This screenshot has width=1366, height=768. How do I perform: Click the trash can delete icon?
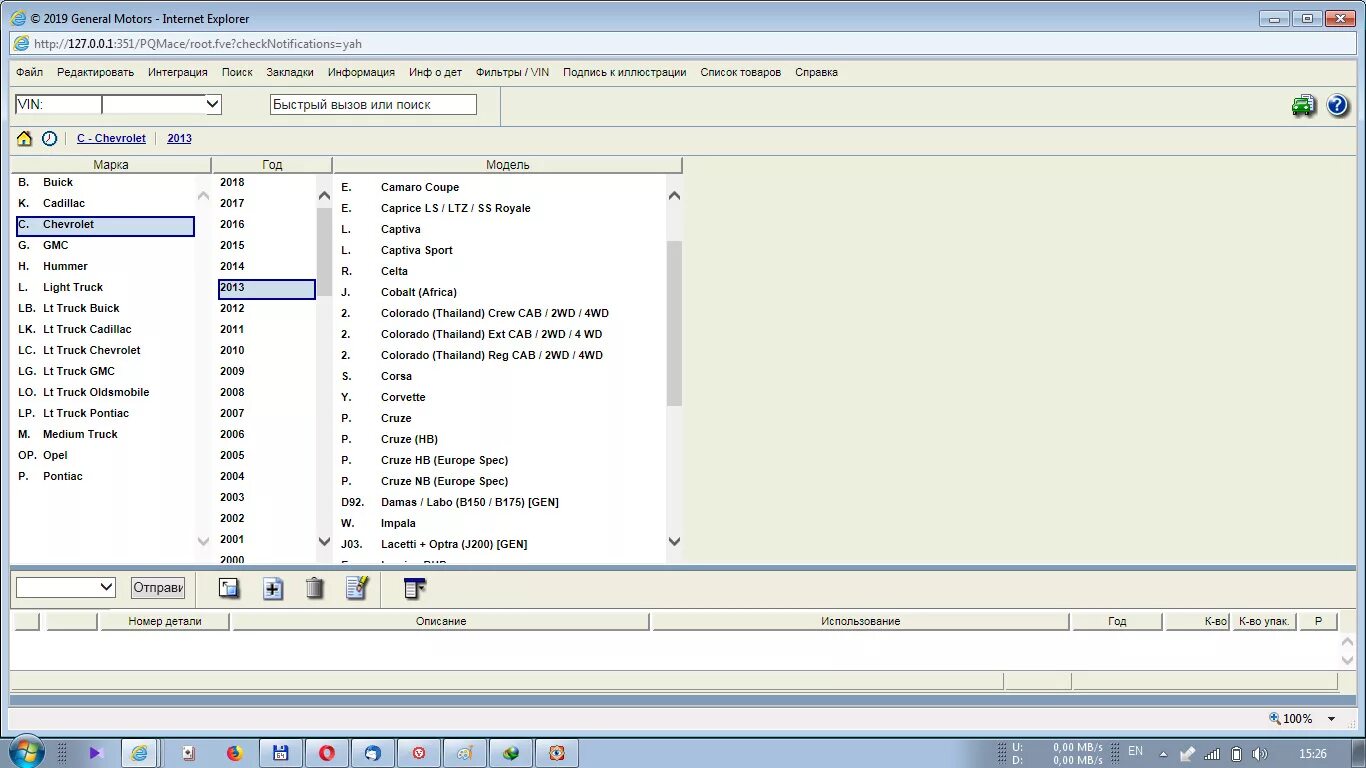click(314, 588)
